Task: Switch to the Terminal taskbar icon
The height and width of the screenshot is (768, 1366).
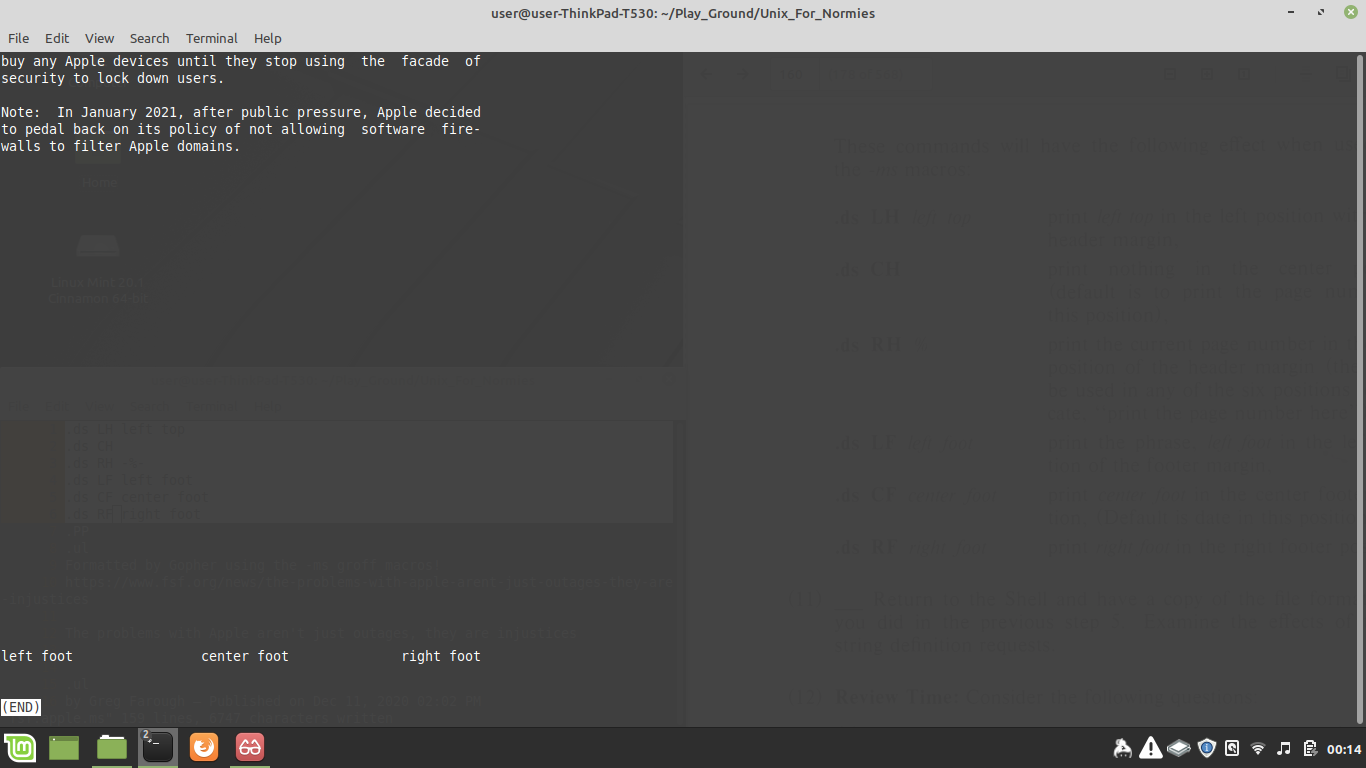Action: pos(157,747)
